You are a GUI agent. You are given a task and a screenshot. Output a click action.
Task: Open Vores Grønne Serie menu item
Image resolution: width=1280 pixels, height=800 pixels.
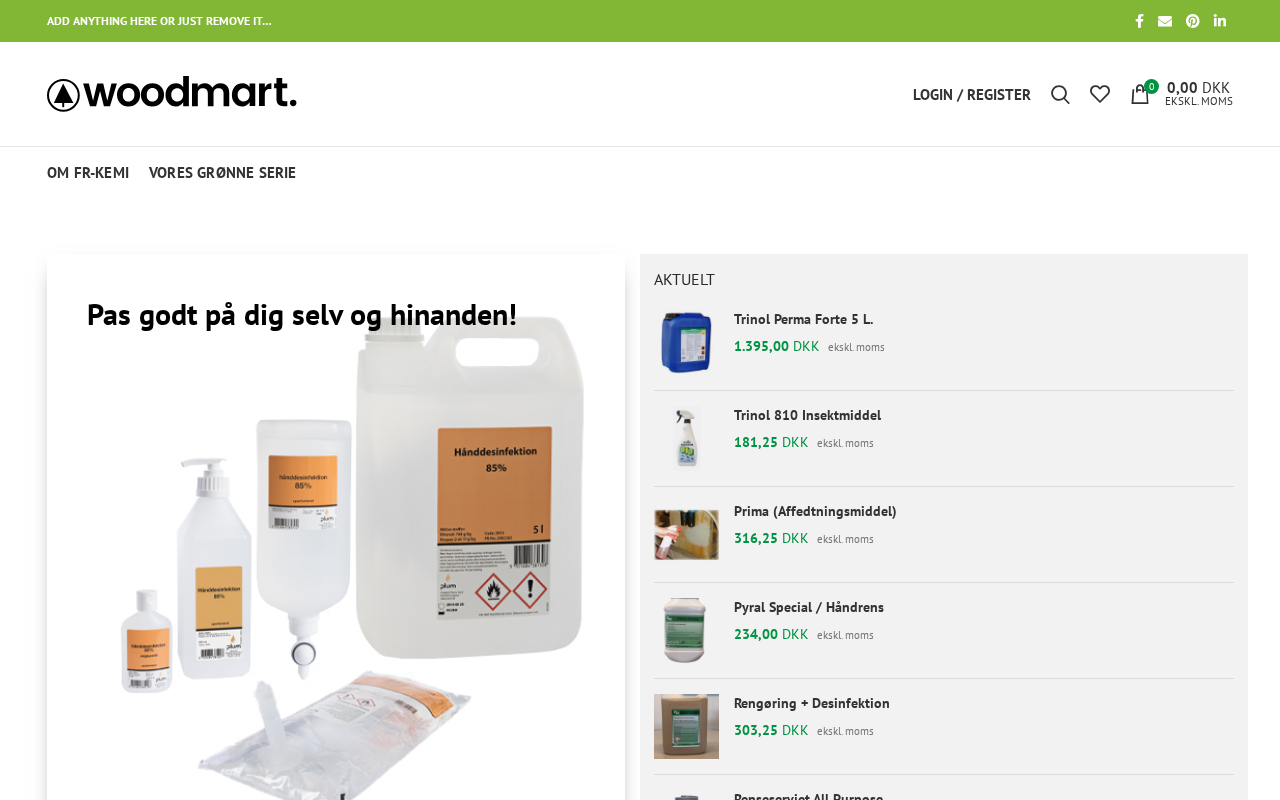(222, 172)
